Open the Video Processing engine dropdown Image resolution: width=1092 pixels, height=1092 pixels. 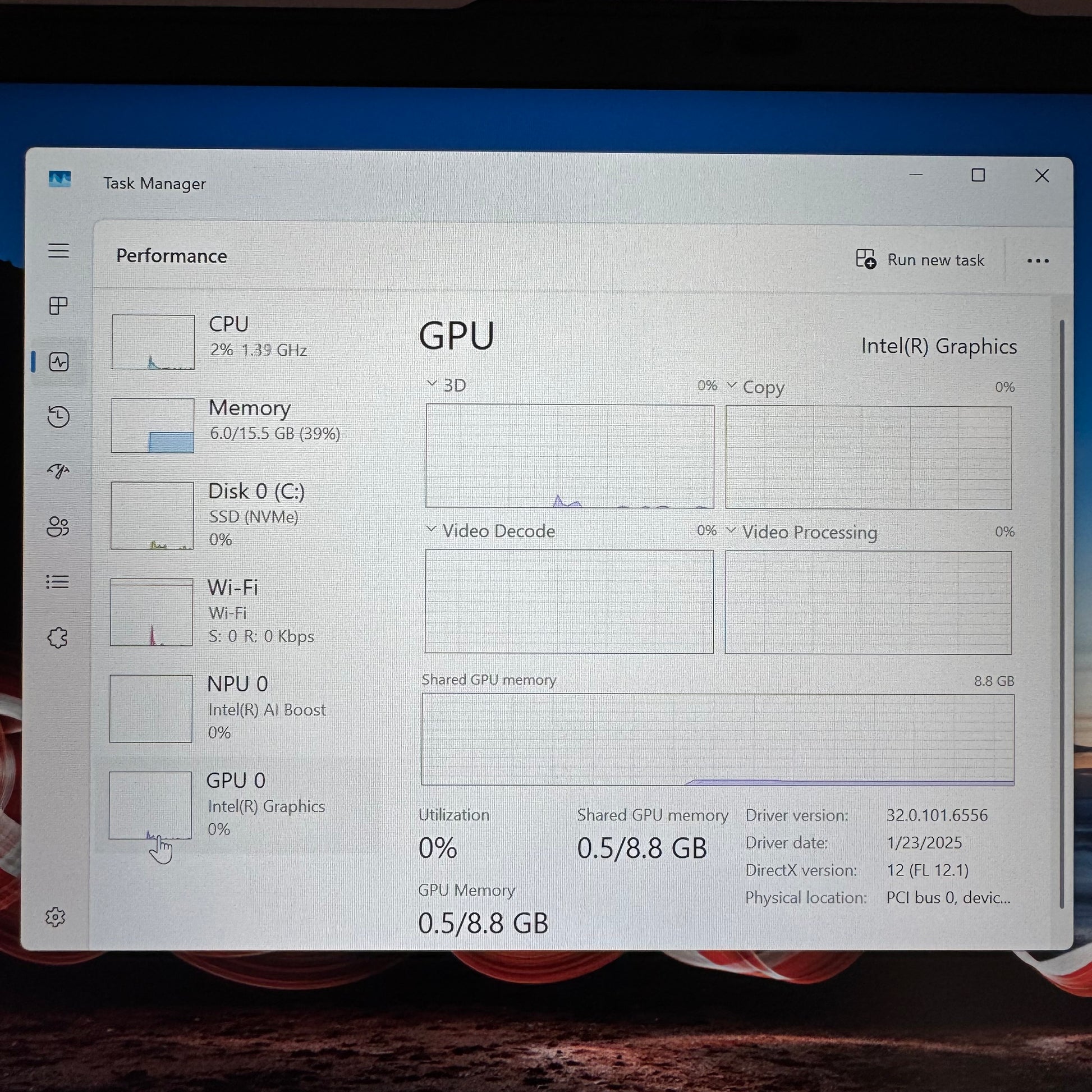pyautogui.click(x=731, y=531)
